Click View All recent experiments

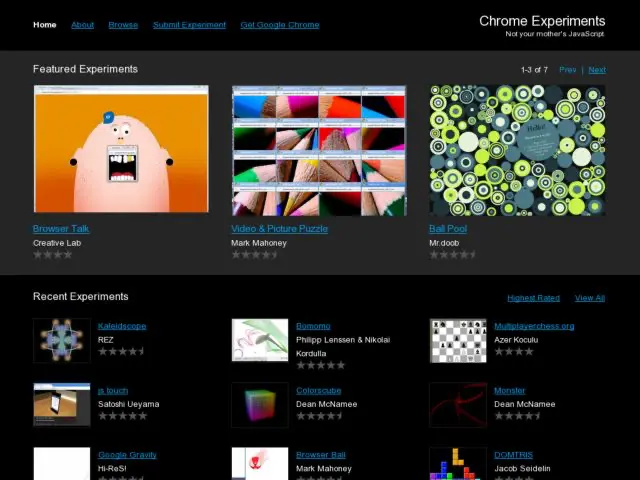click(590, 298)
